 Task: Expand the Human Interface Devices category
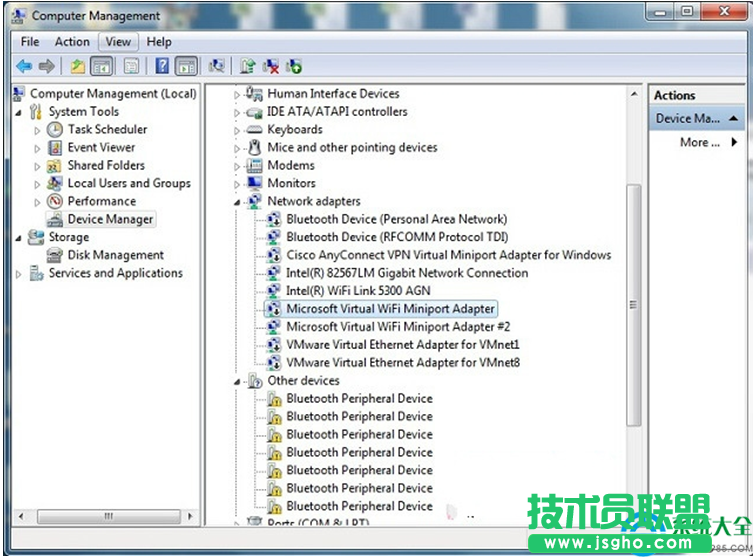(238, 94)
